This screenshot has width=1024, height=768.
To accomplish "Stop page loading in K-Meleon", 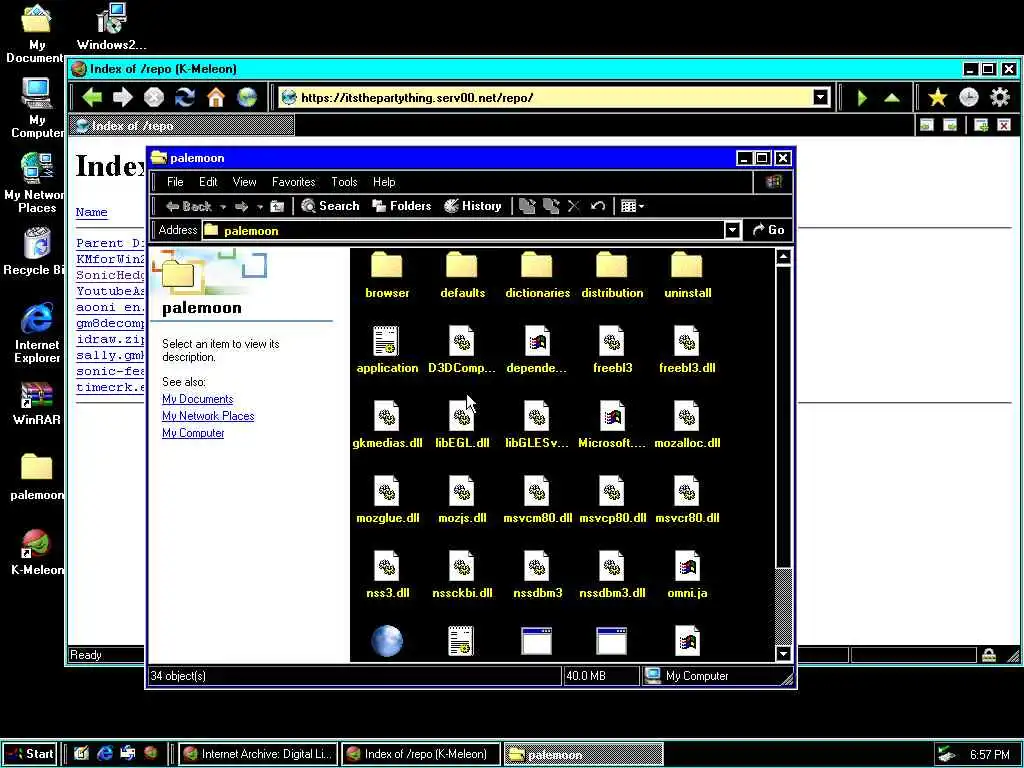I will tap(153, 98).
